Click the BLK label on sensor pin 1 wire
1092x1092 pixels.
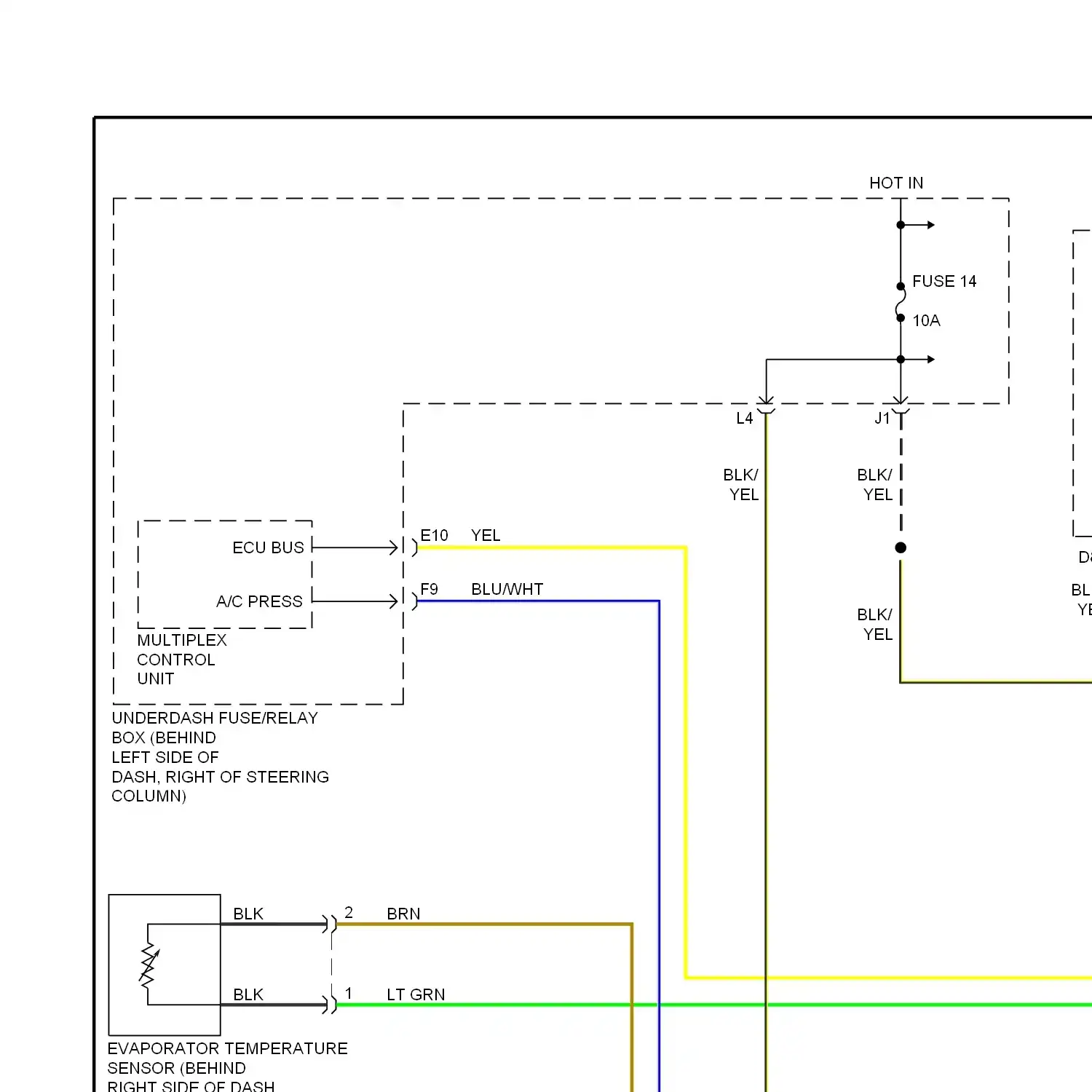pos(248,994)
